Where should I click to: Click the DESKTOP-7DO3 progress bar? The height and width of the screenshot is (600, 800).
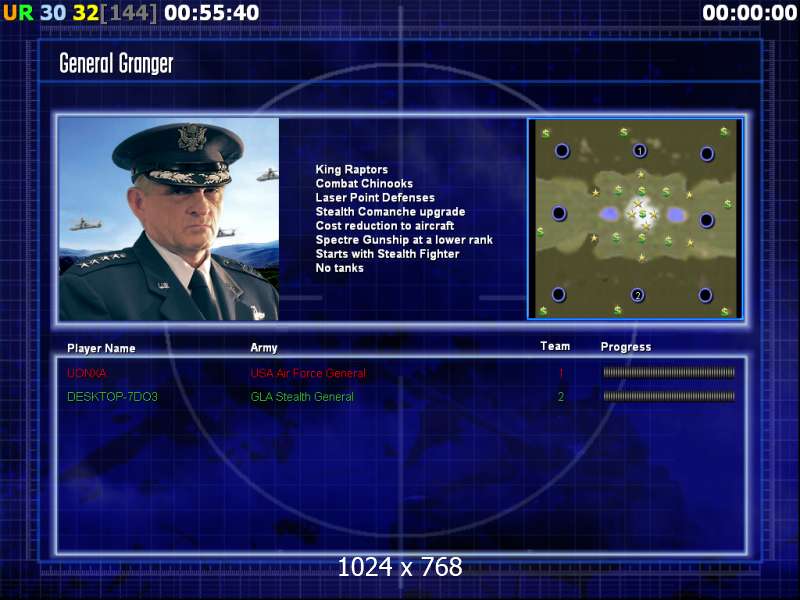point(669,396)
